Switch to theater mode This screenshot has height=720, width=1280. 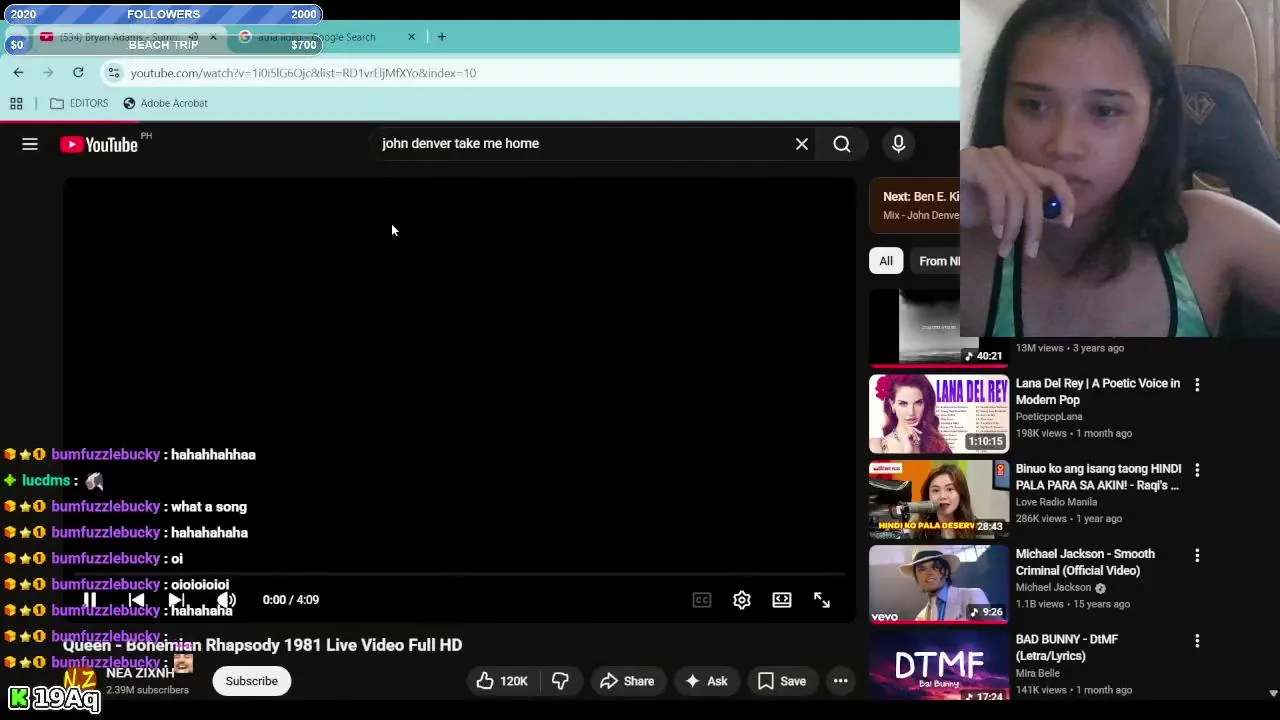pos(782,600)
